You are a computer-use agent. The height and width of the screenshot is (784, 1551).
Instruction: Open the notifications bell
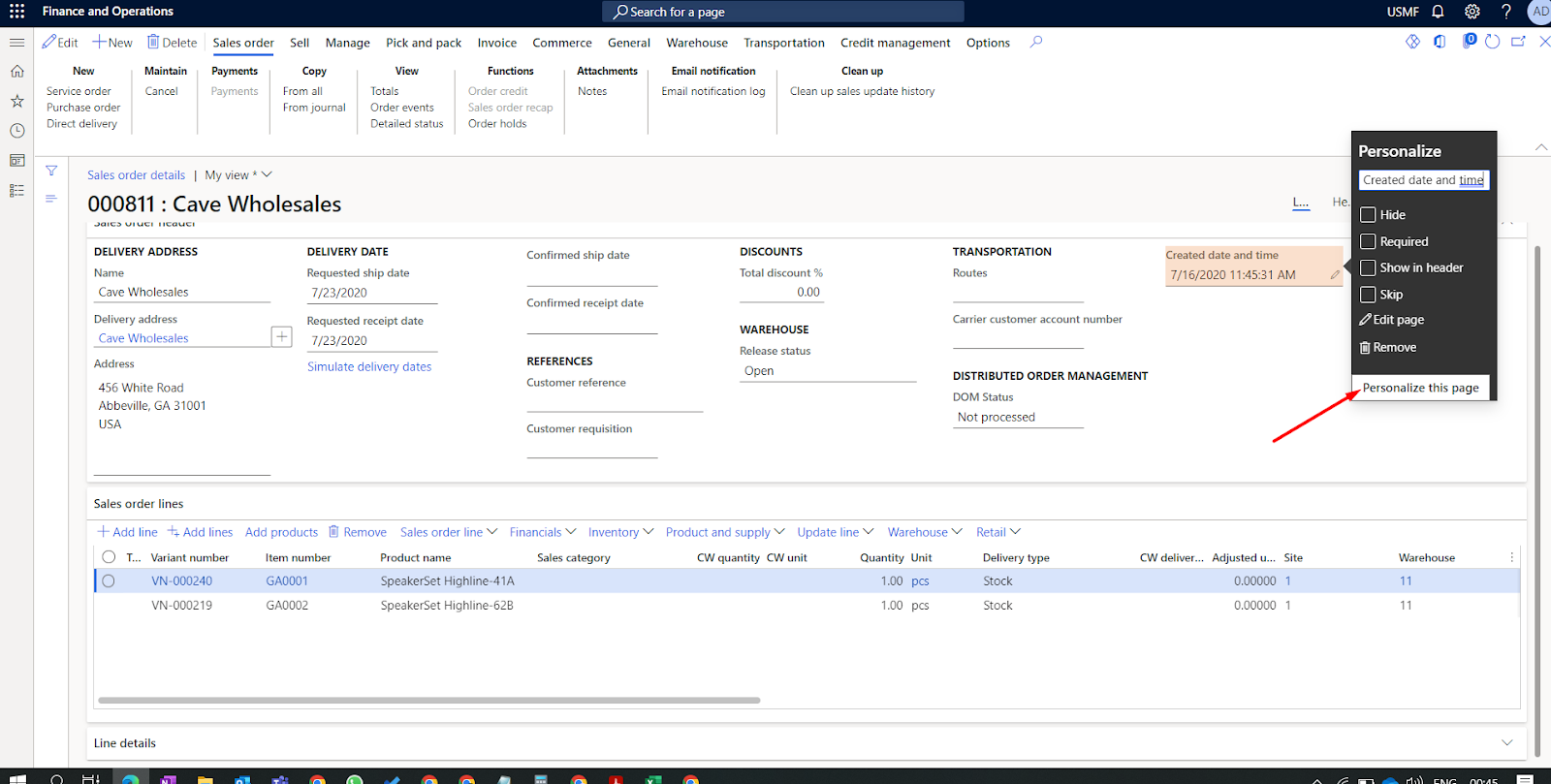click(x=1439, y=12)
